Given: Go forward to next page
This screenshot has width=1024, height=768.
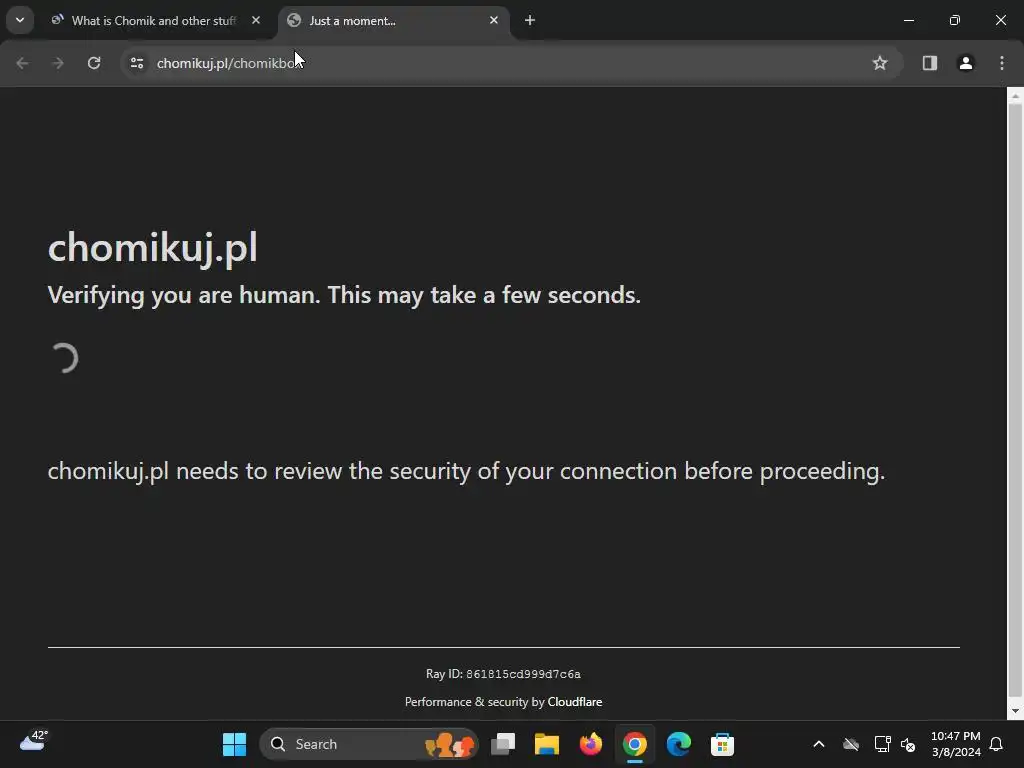Looking at the screenshot, I should [x=58, y=63].
